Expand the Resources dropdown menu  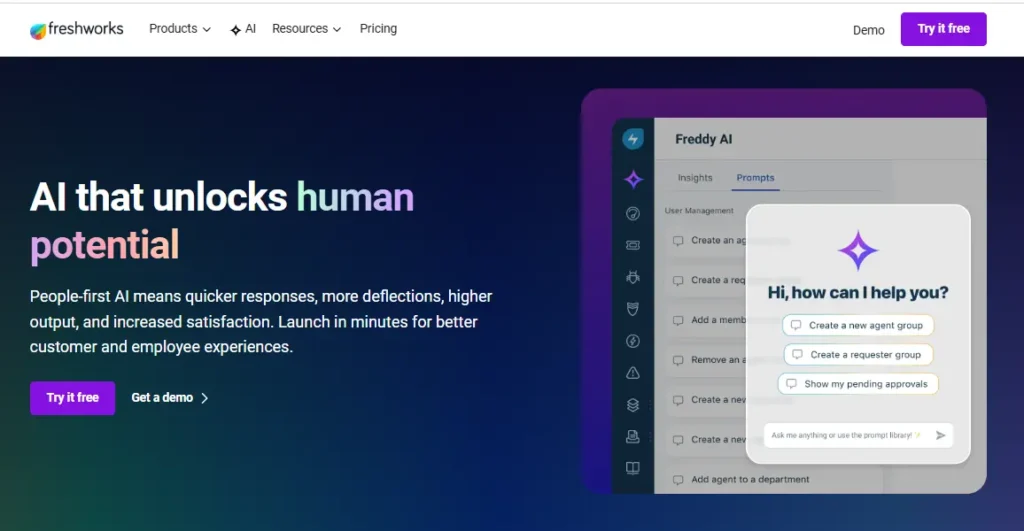pos(306,29)
